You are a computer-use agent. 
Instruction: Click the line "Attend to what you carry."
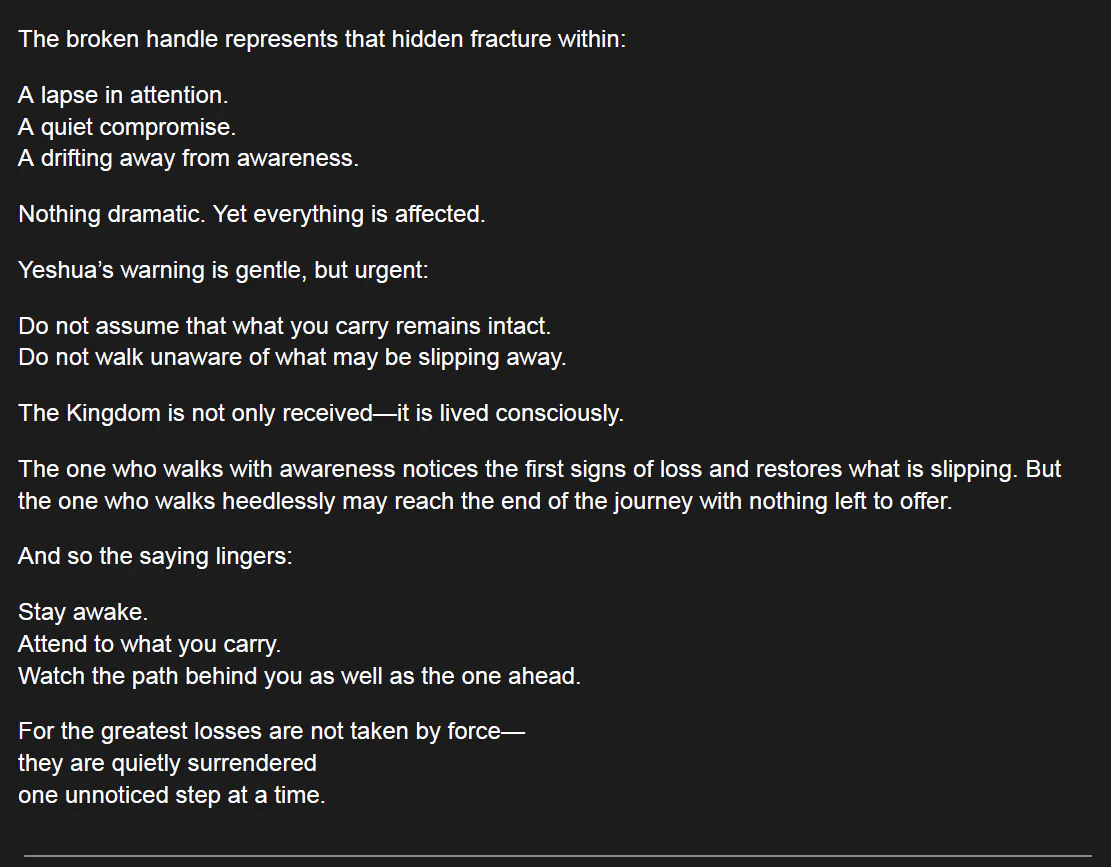(x=149, y=645)
